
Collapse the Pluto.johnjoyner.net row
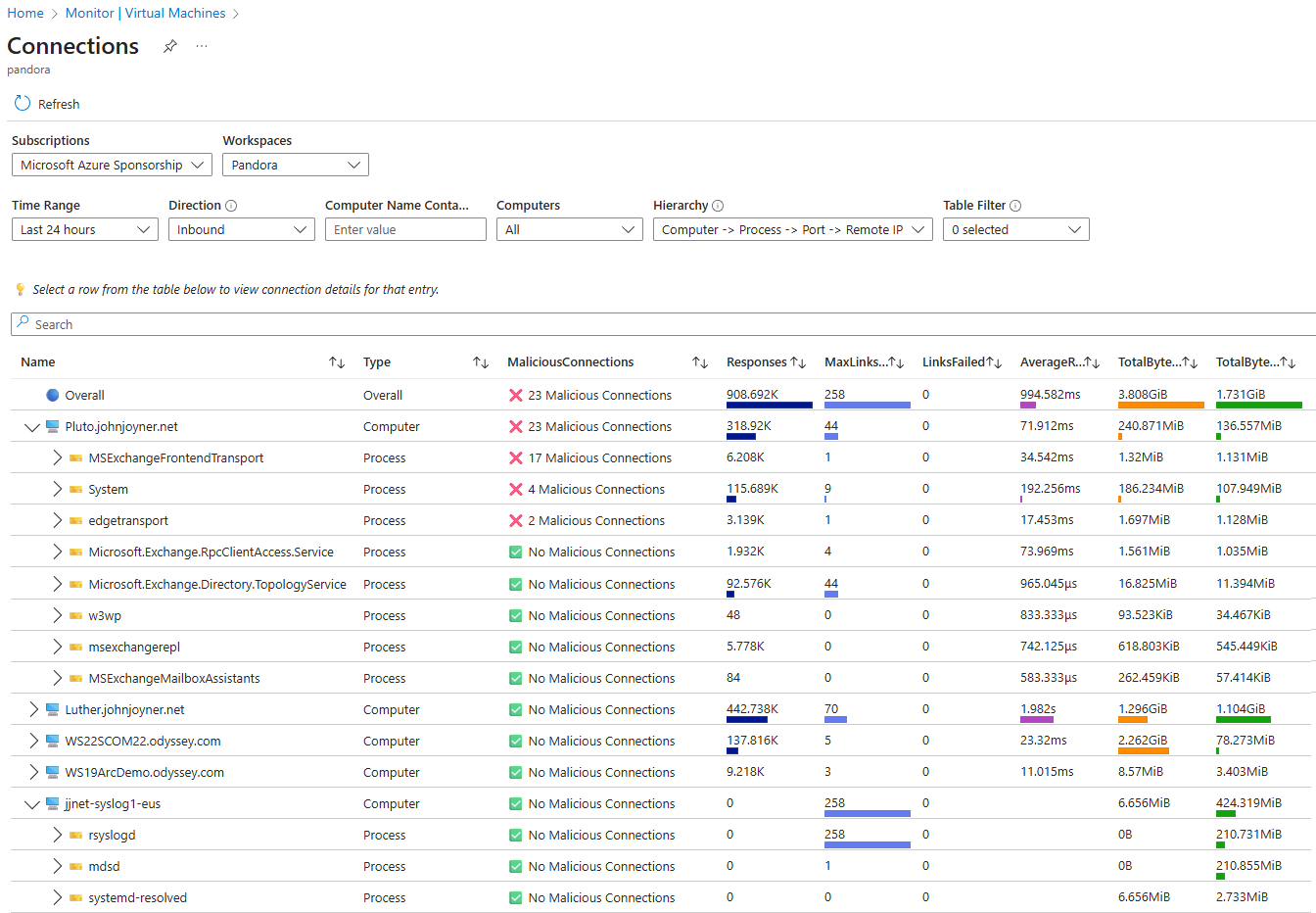coord(31,427)
